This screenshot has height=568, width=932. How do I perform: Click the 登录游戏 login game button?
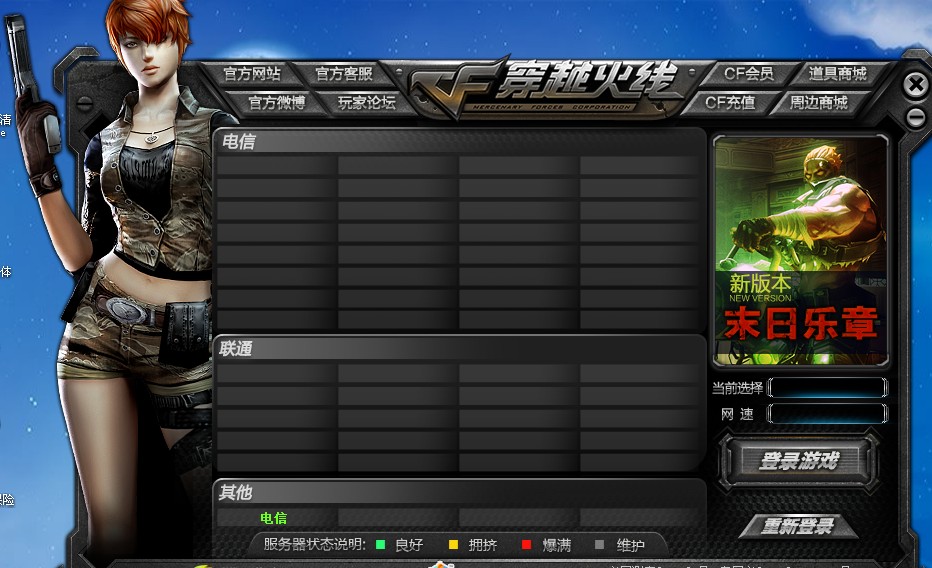pyautogui.click(x=798, y=460)
